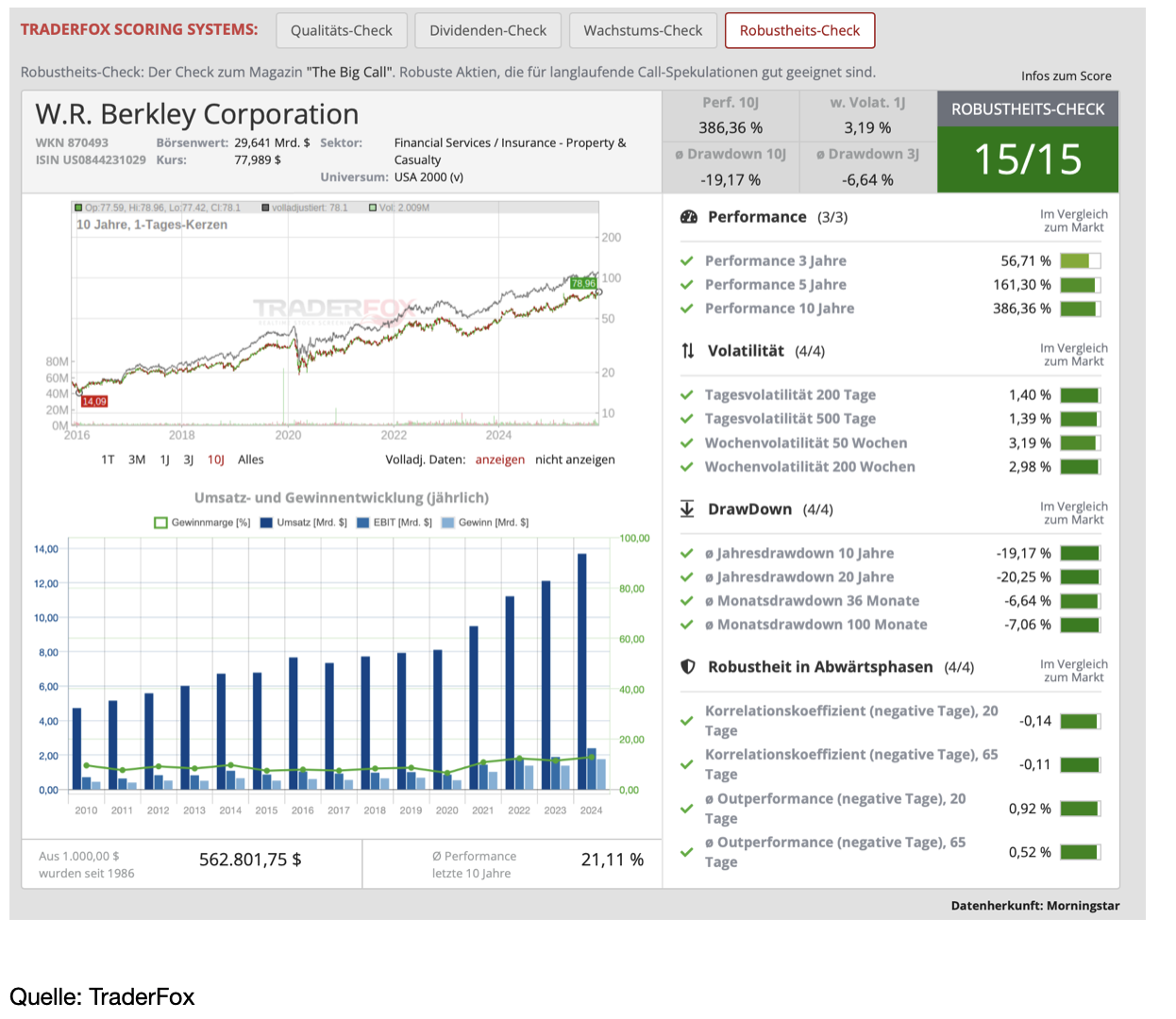Select the Wachstums-Check tab

pyautogui.click(x=643, y=30)
